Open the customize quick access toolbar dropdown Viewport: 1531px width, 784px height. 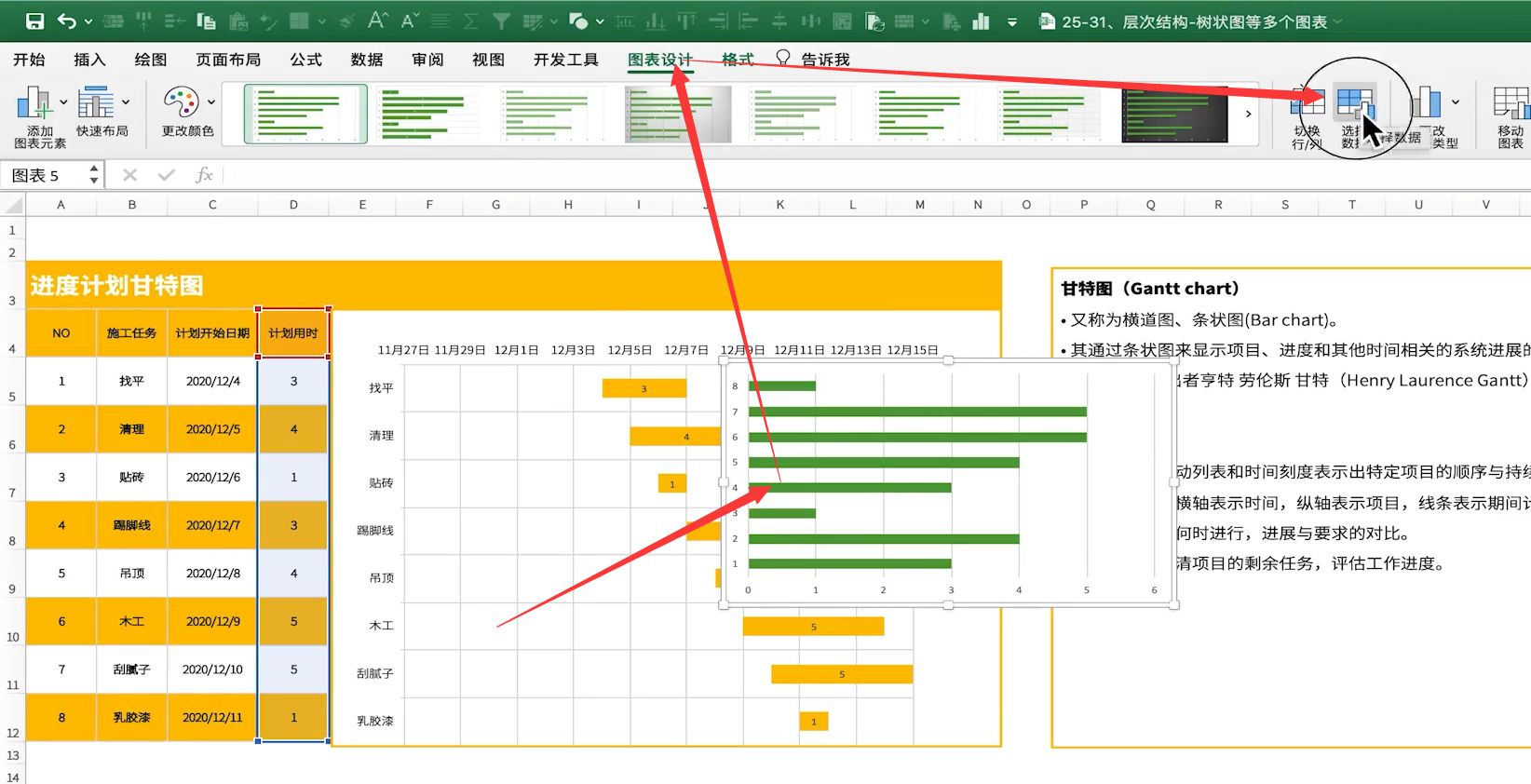[1012, 21]
